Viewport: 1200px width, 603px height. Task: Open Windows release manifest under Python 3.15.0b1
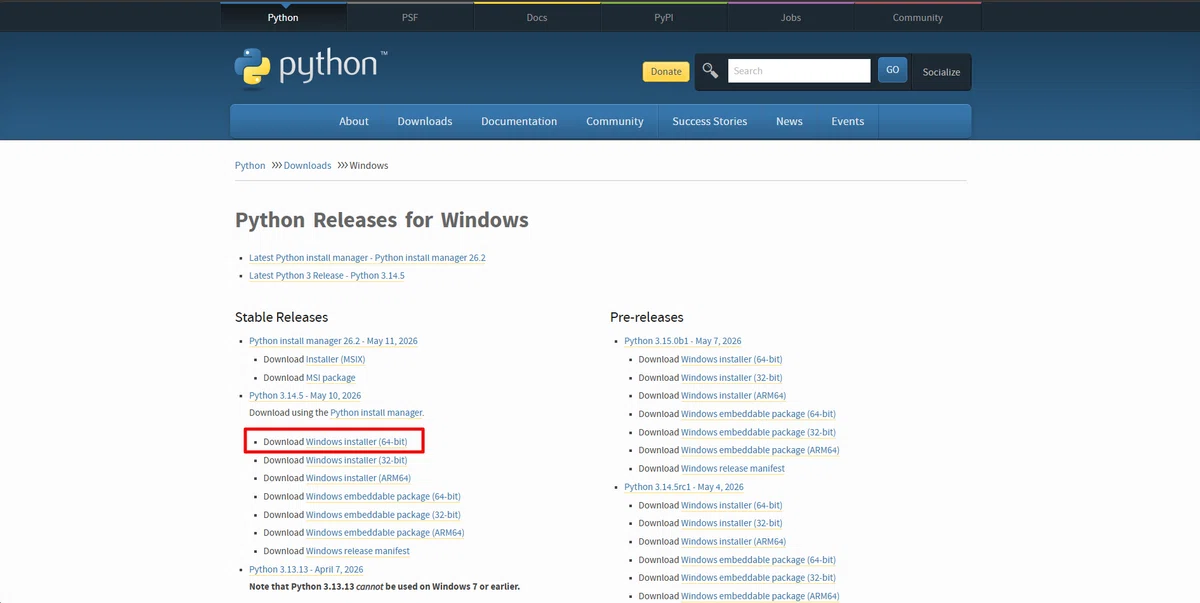(x=733, y=468)
